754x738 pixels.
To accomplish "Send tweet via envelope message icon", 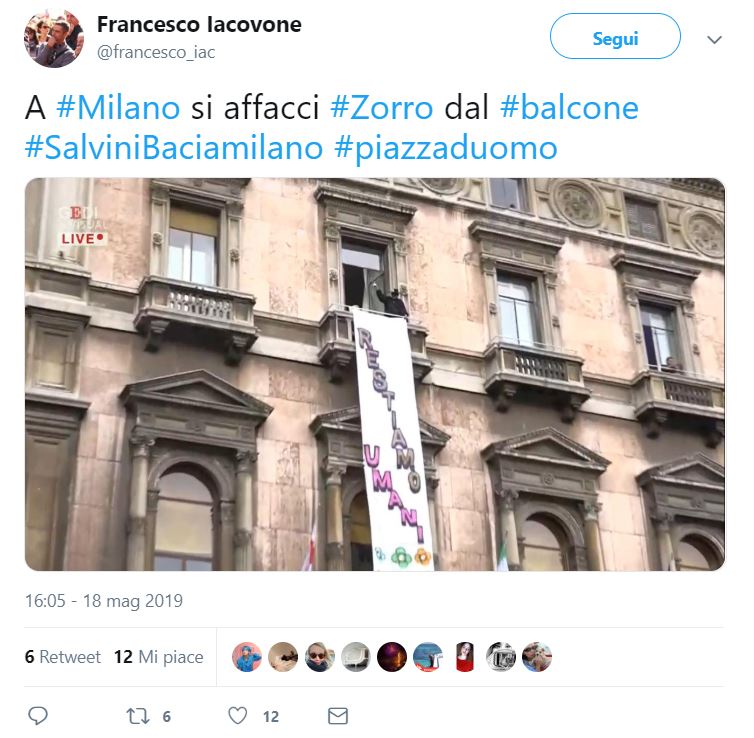I will 338,716.
